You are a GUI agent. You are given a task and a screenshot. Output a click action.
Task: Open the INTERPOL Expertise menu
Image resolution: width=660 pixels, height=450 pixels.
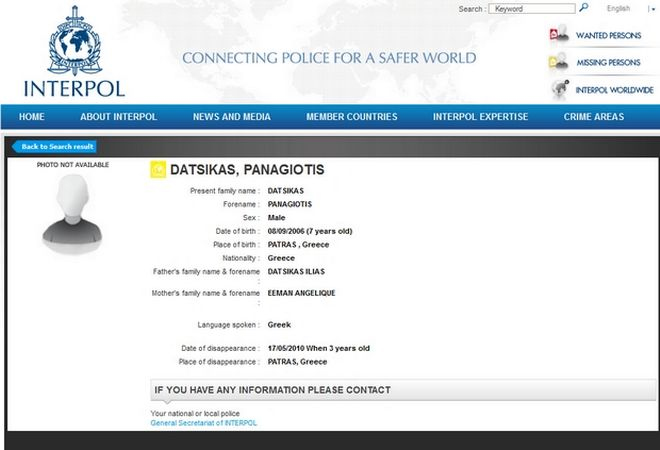pos(480,117)
